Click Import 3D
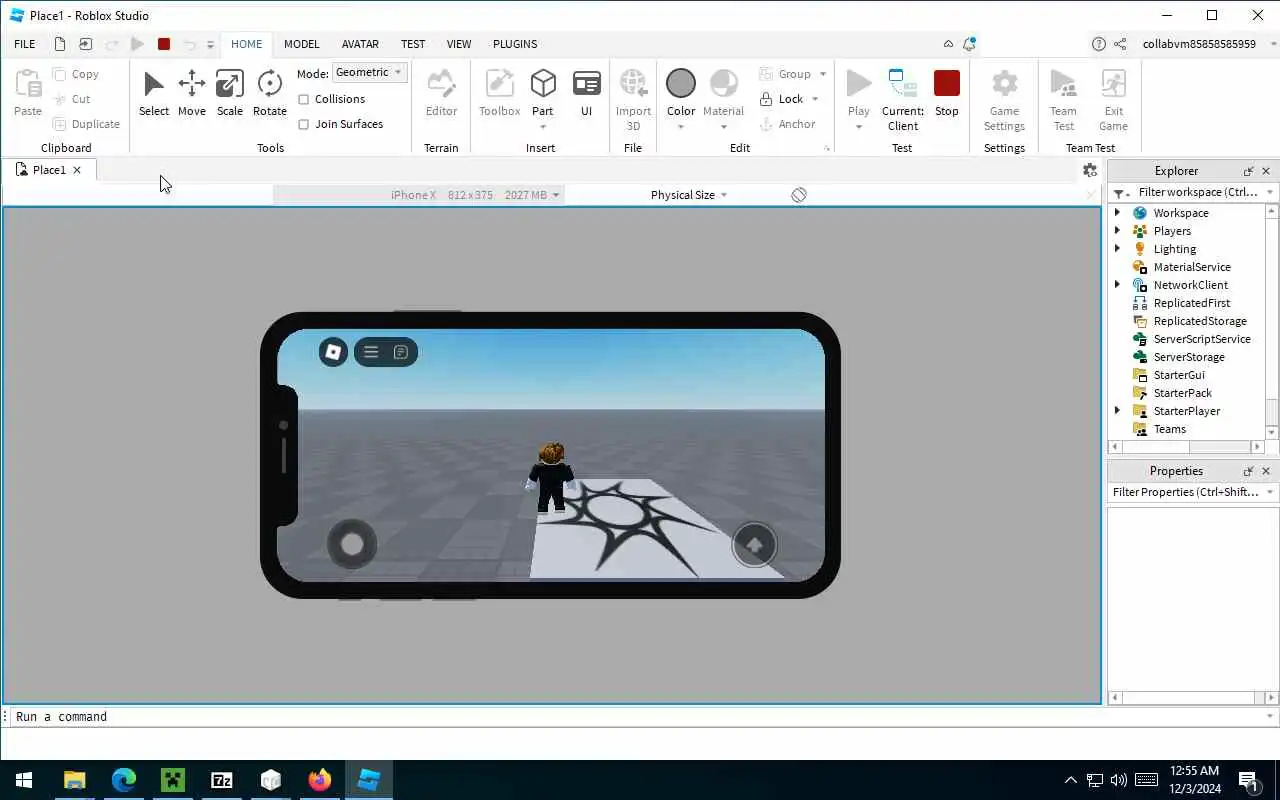The height and width of the screenshot is (800, 1280). pos(633,100)
